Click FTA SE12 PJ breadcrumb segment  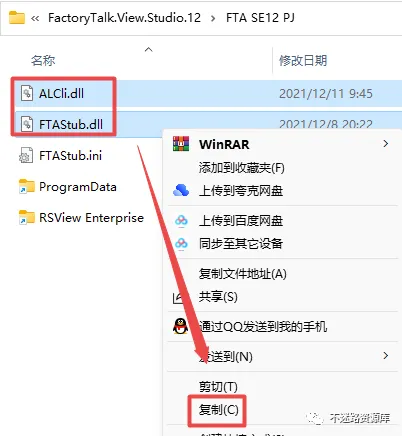pos(260,18)
